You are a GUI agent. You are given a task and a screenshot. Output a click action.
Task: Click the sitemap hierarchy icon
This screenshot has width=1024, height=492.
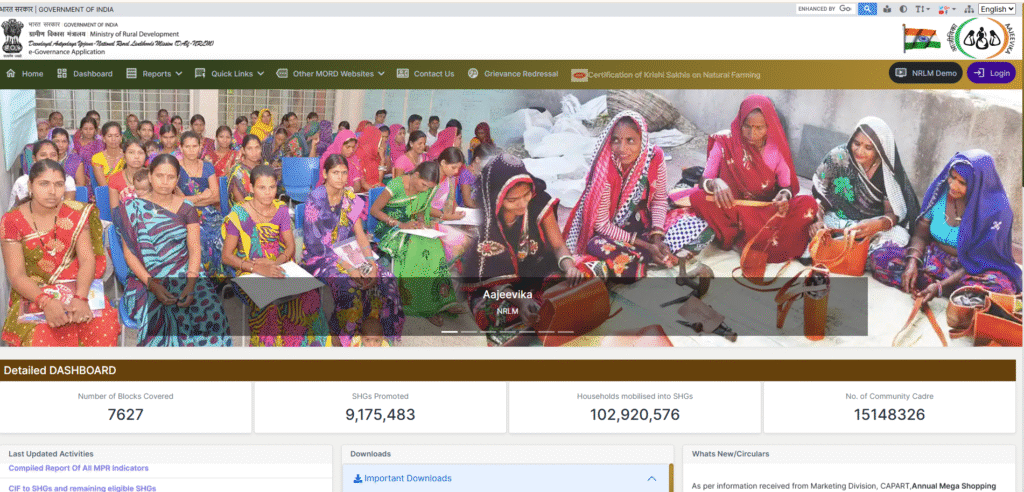click(x=968, y=9)
